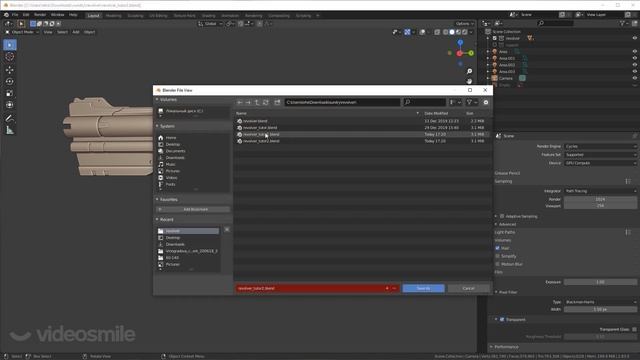Open the Render menu
This screenshot has height=360, width=640.
click(x=40, y=15)
